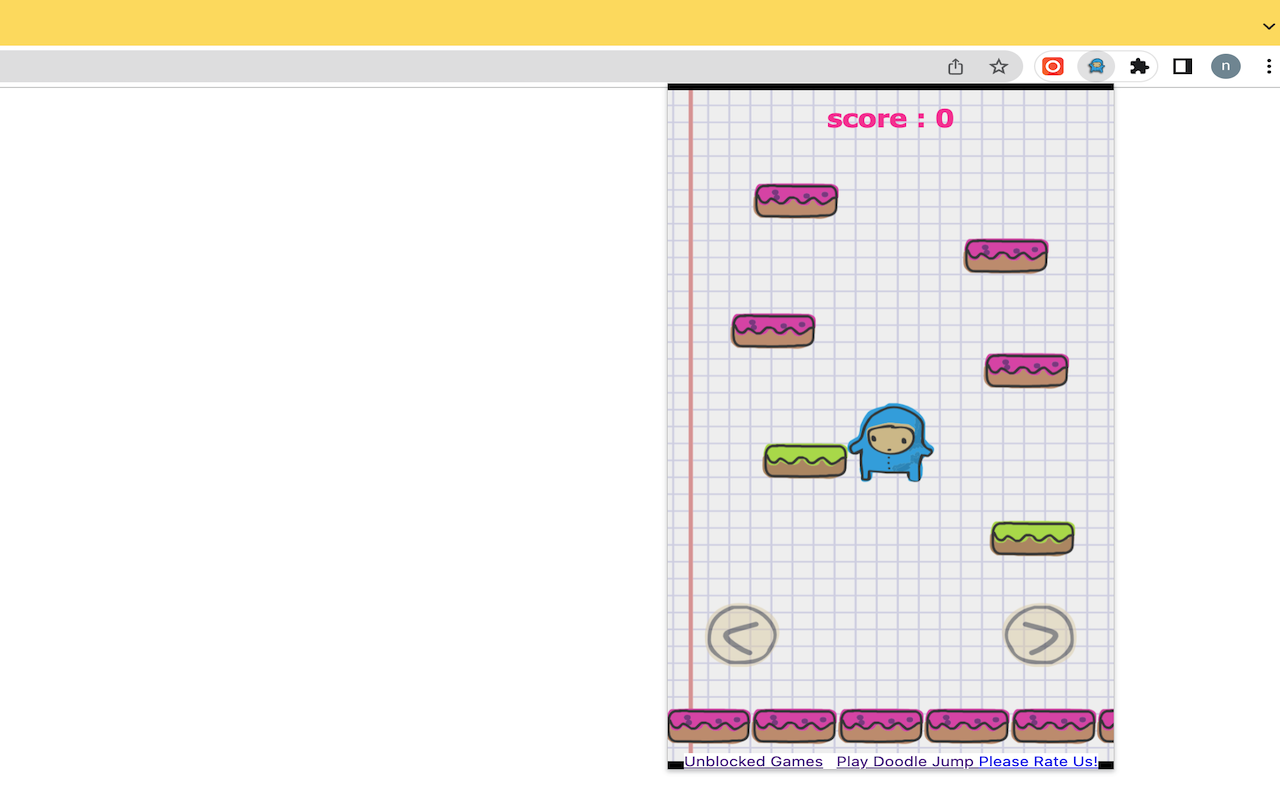This screenshot has width=1280, height=800.
Task: Bookmark this page with the star icon
Action: pos(999,66)
